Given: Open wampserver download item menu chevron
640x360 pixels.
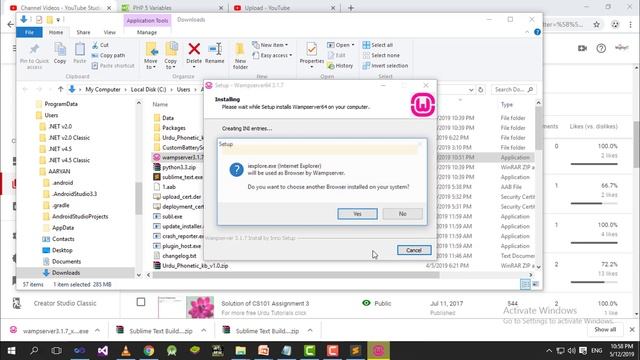Looking at the screenshot, I should (x=97, y=331).
